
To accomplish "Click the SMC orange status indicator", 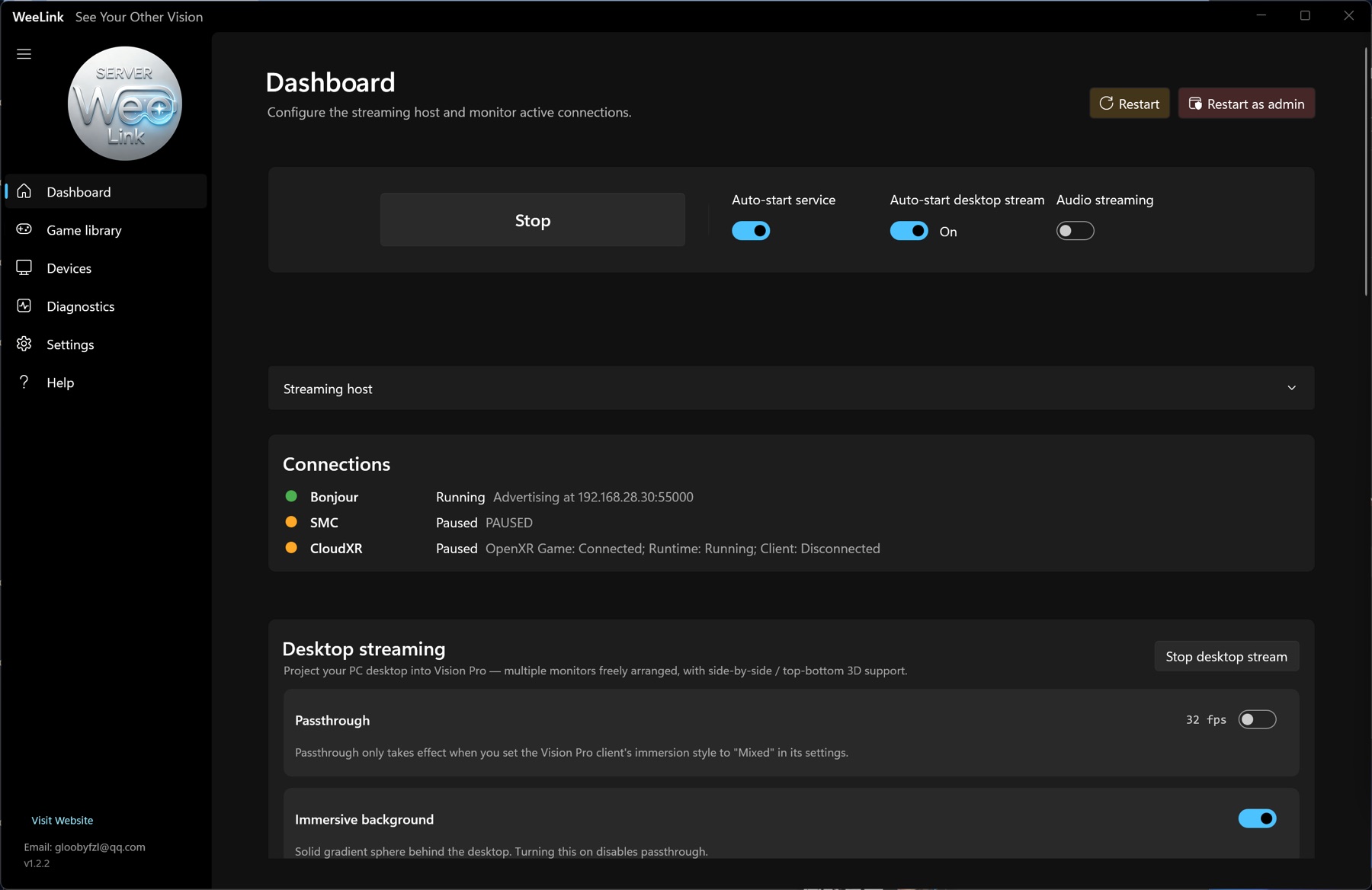I will click(x=291, y=522).
